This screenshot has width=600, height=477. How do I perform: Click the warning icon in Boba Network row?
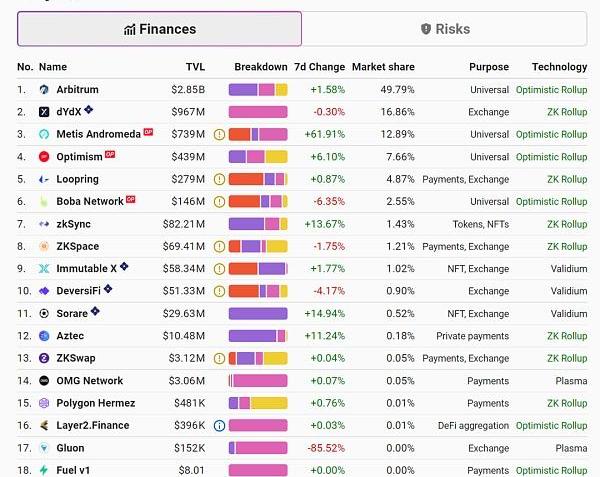[219, 202]
